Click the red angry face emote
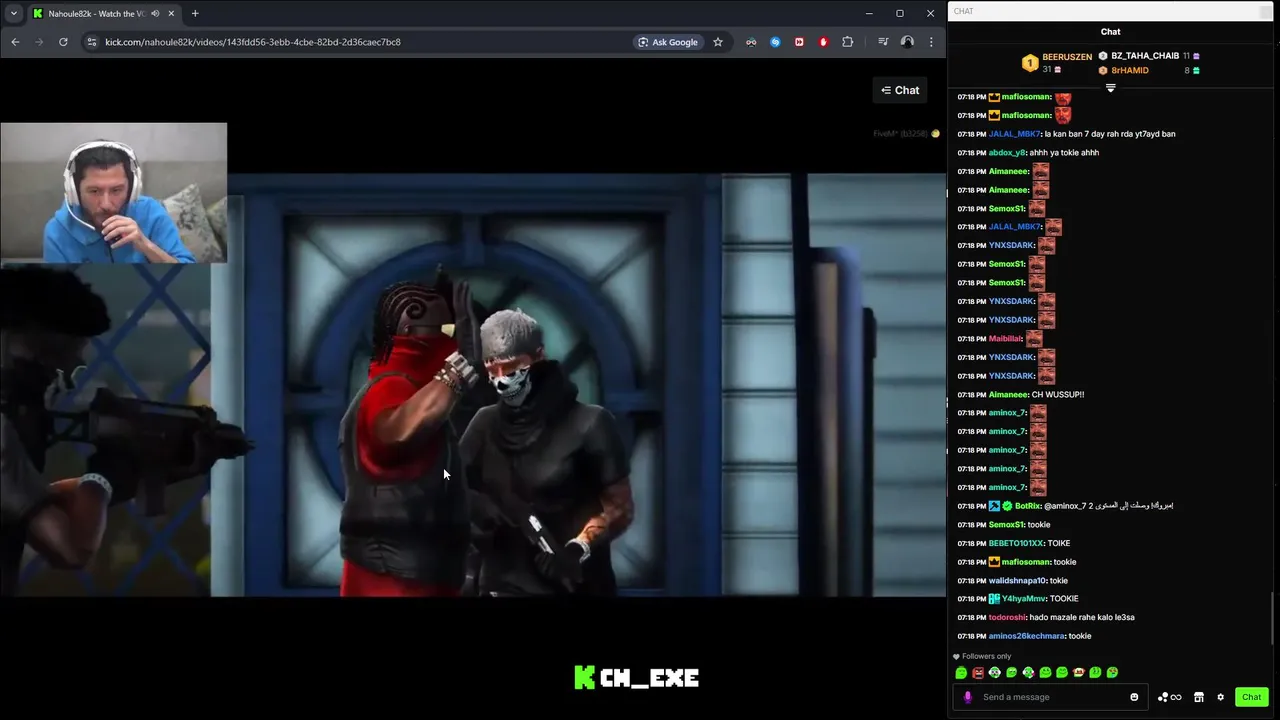1280x720 pixels. click(x=978, y=673)
